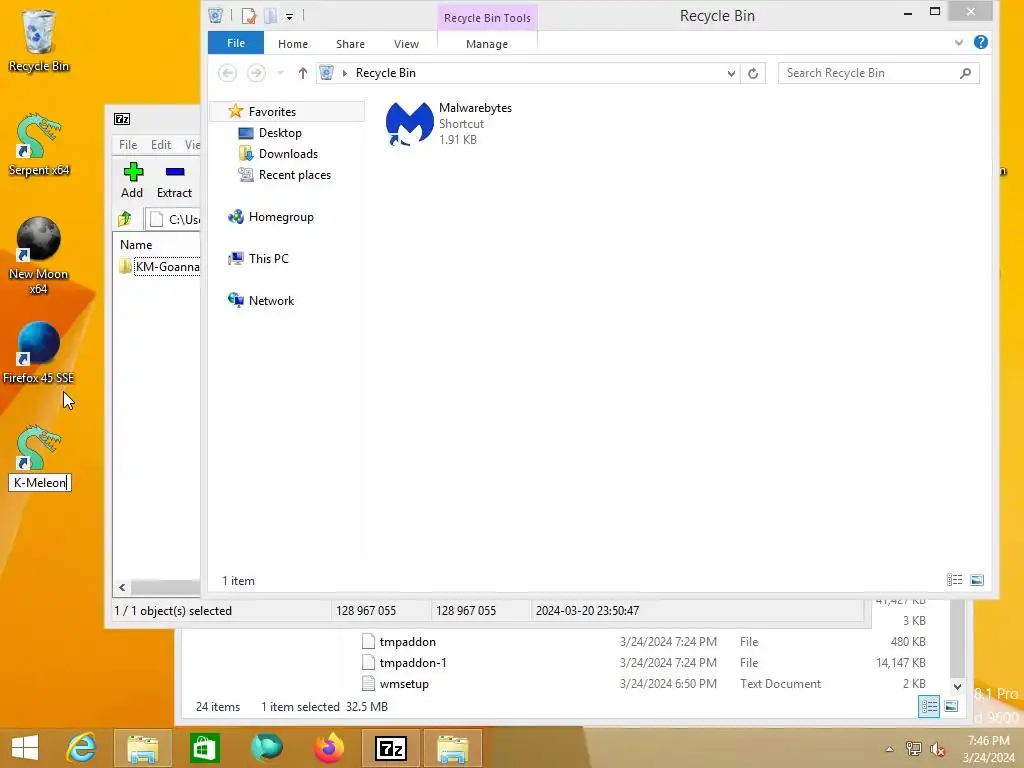This screenshot has width=1024, height=768.
Task: Click the New folder quick access icon
Action: click(270, 16)
